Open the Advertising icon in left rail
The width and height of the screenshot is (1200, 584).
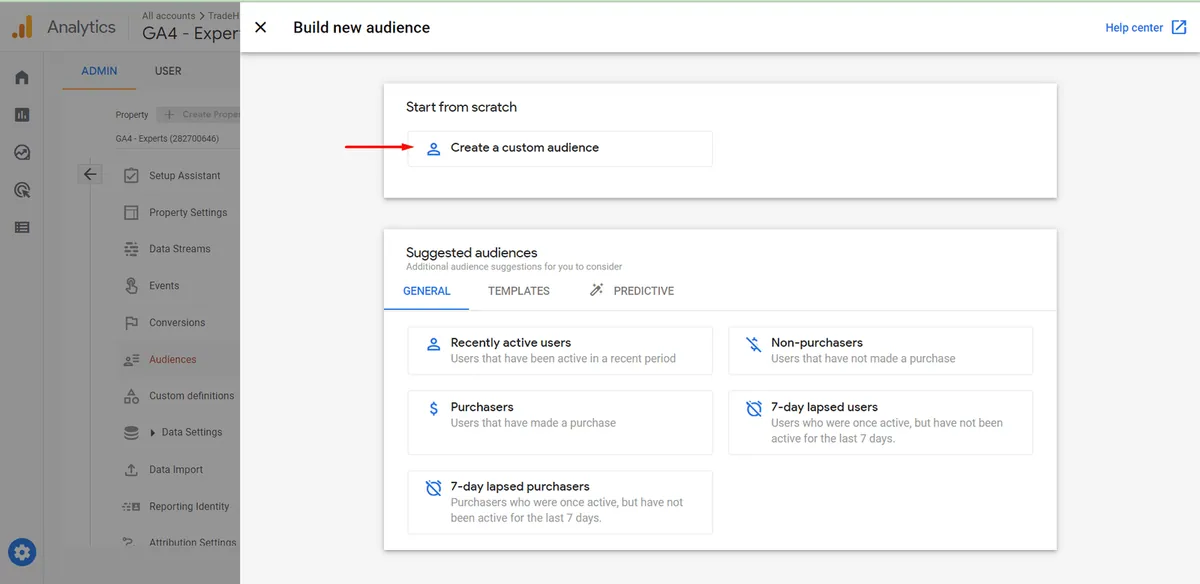pyautogui.click(x=22, y=190)
